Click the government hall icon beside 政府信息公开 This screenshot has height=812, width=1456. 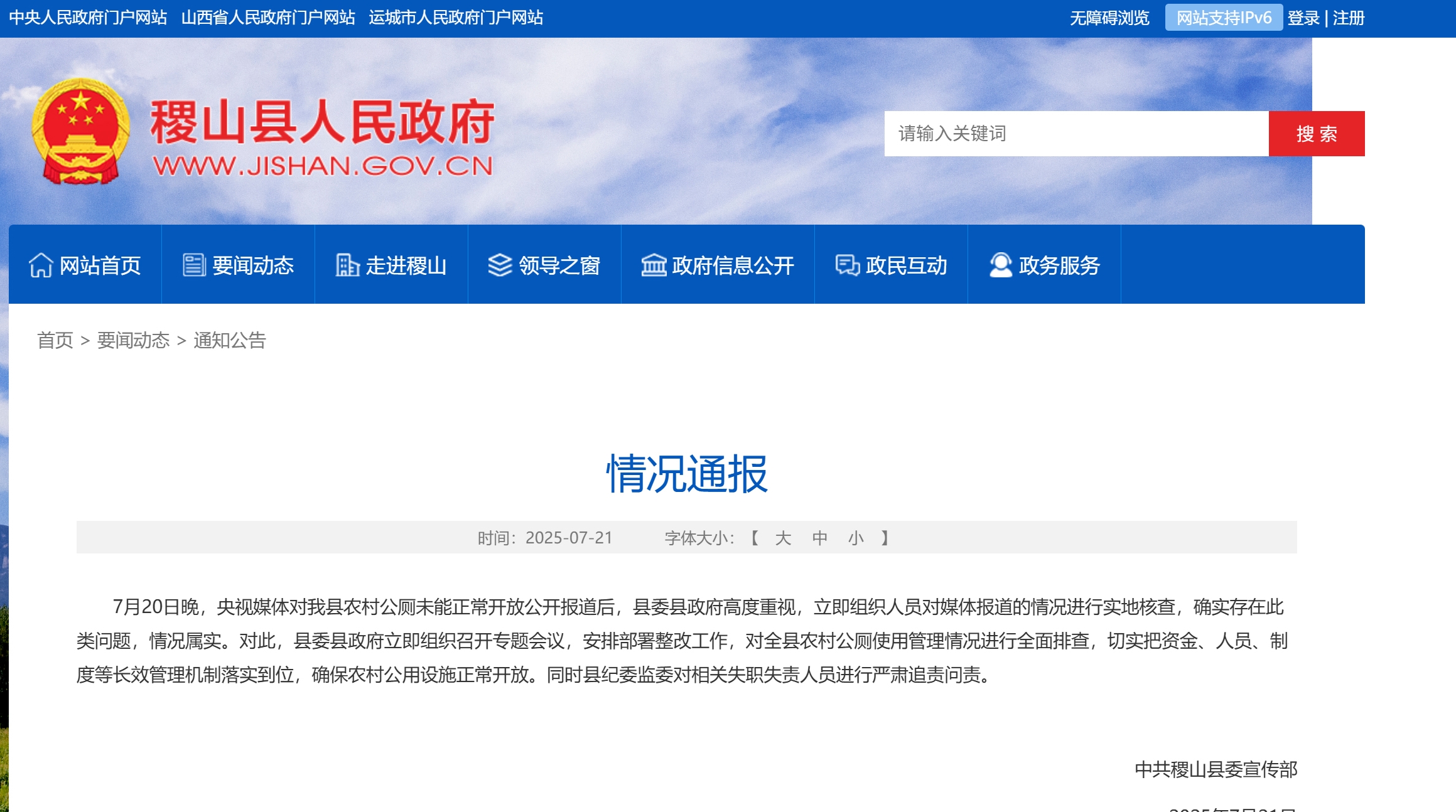pos(654,265)
